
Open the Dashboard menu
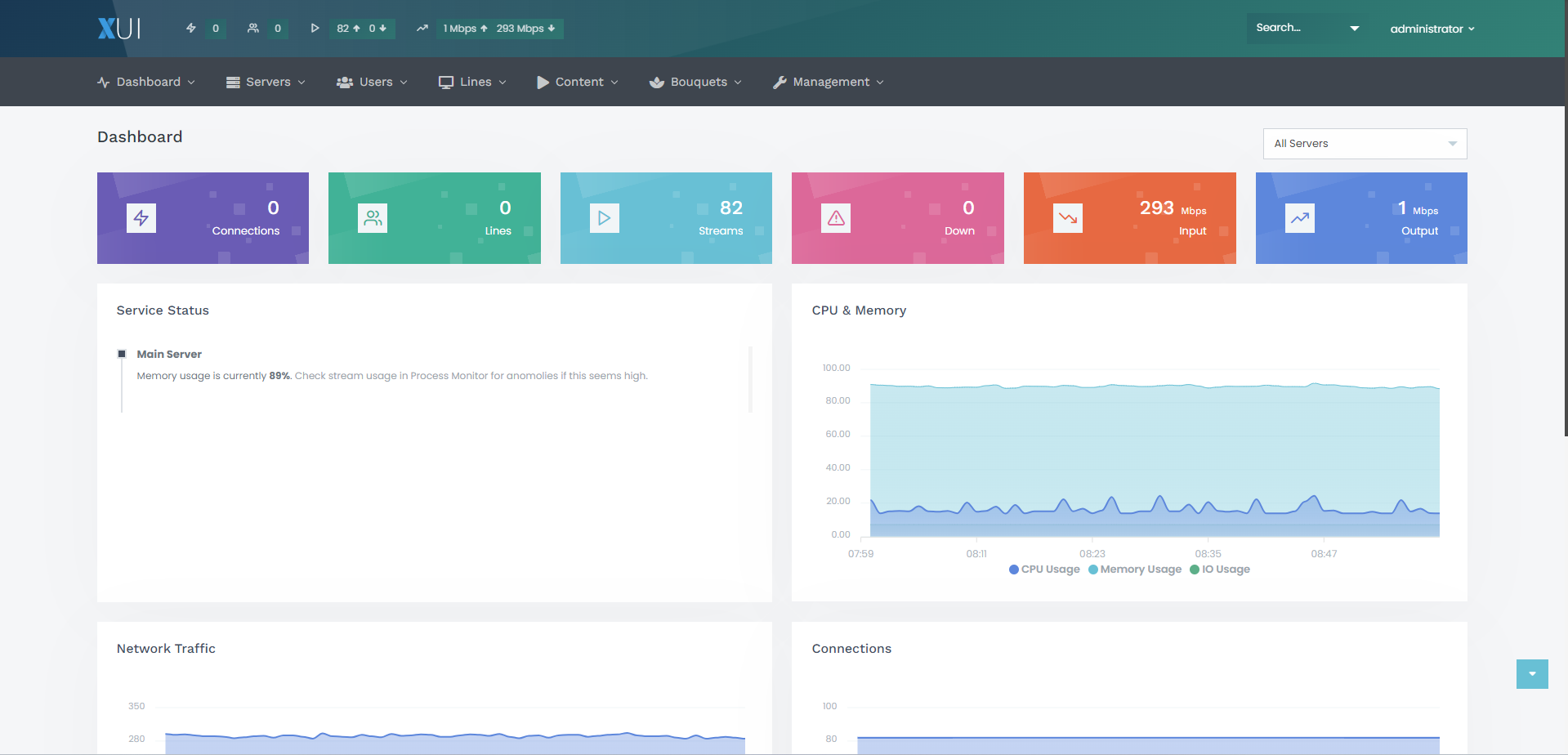[146, 82]
